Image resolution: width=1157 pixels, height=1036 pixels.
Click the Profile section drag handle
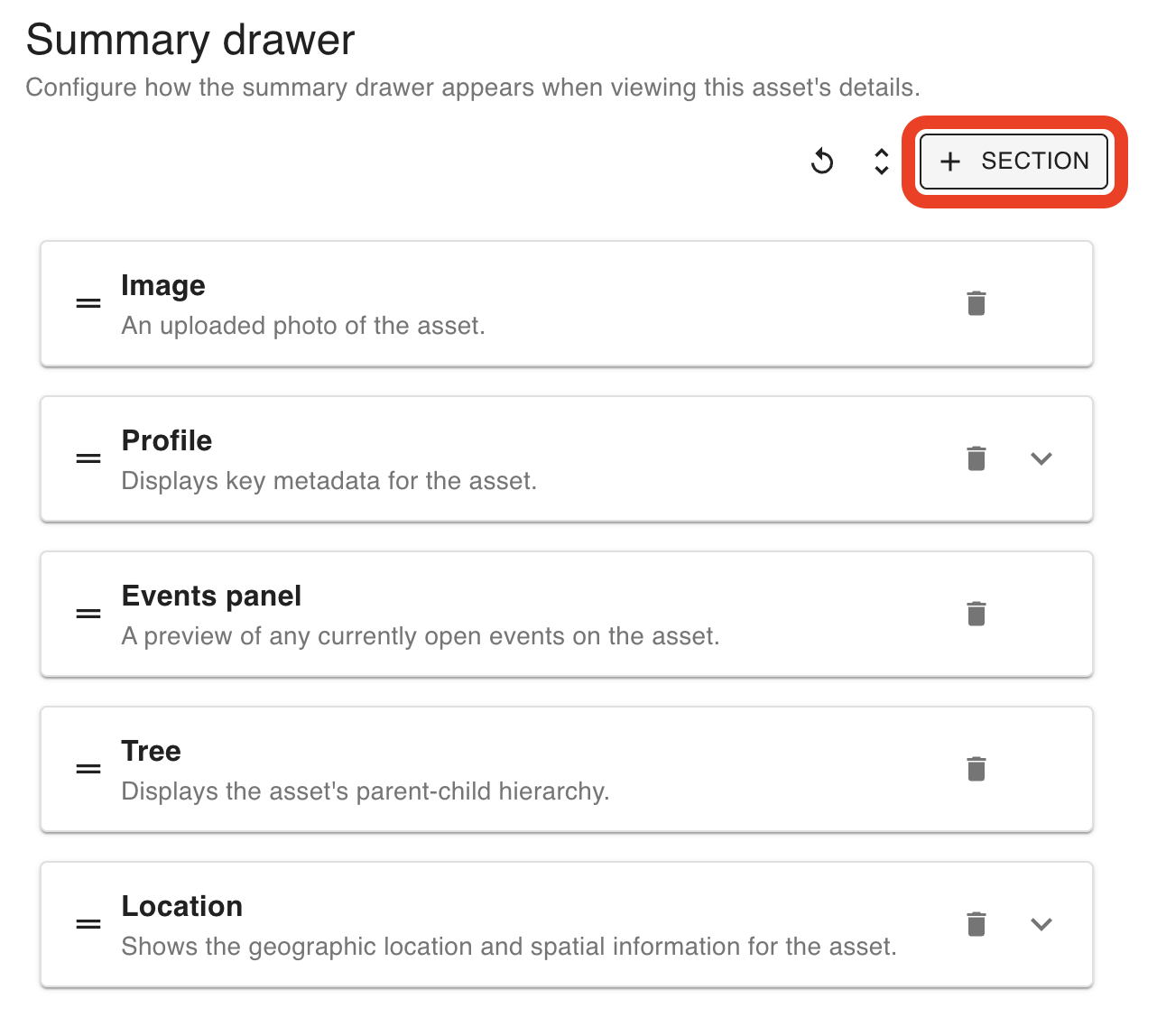coord(88,458)
